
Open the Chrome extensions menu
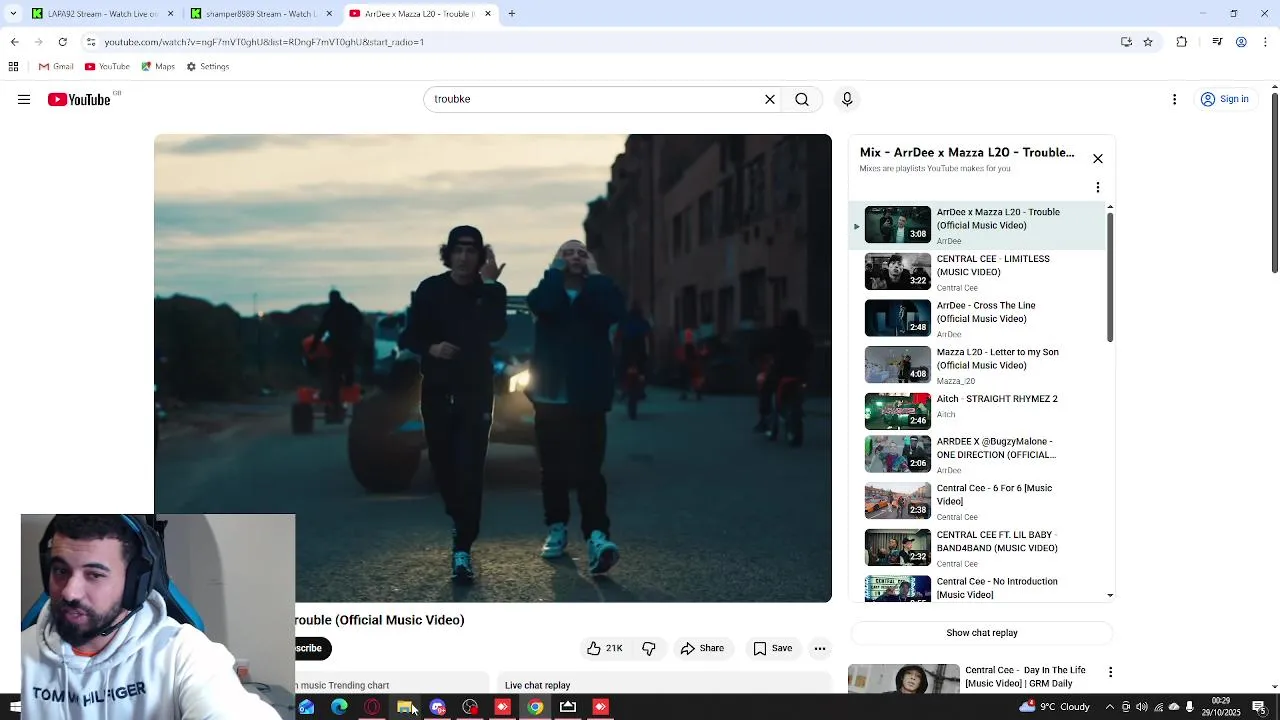pos(1182,42)
